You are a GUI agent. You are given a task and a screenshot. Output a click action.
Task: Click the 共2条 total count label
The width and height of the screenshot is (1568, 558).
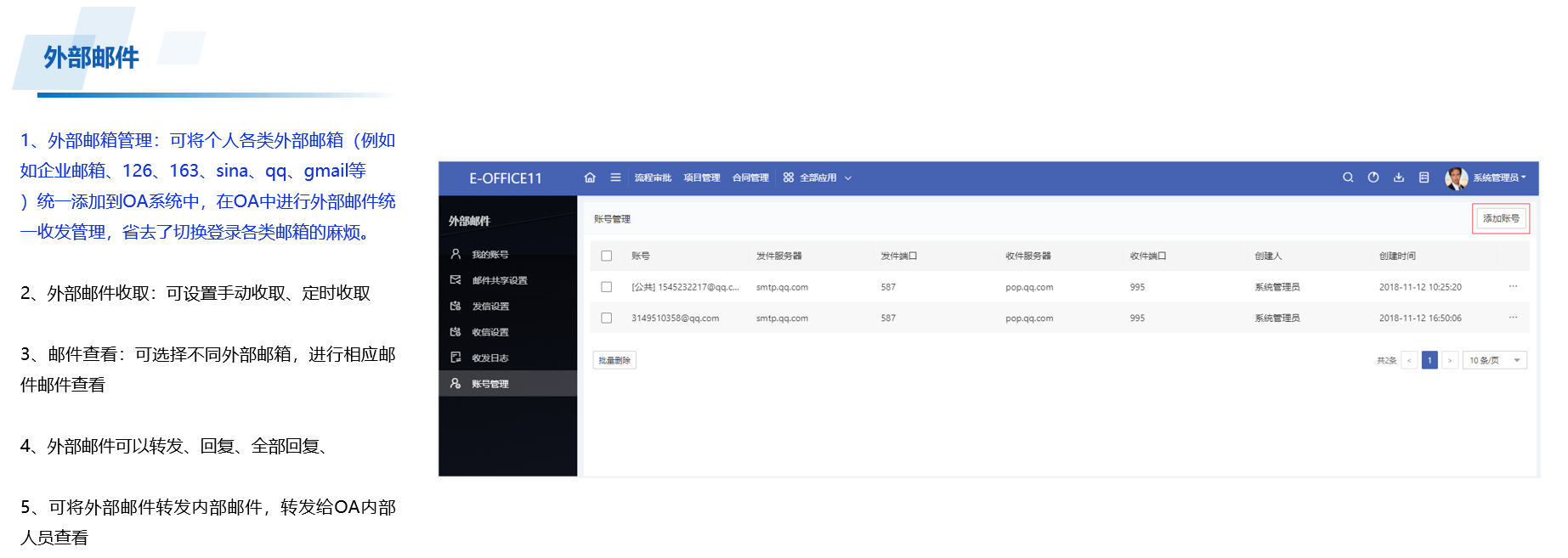(1386, 360)
